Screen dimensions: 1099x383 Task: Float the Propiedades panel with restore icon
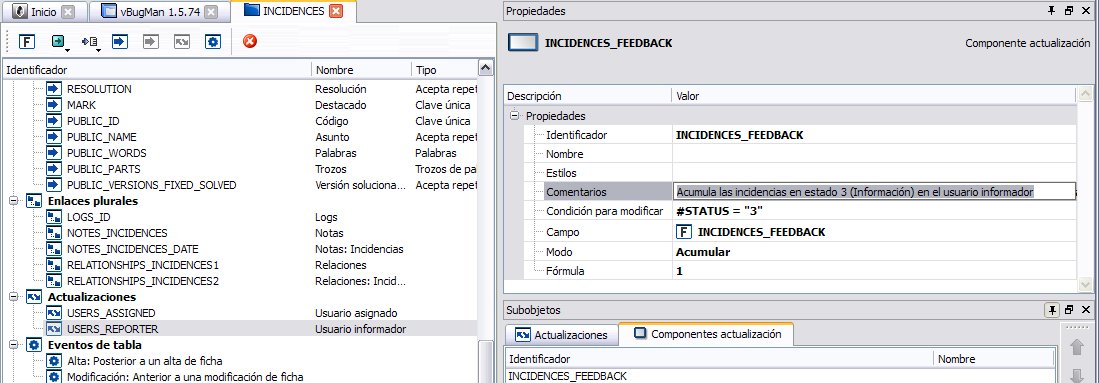(x=1069, y=11)
